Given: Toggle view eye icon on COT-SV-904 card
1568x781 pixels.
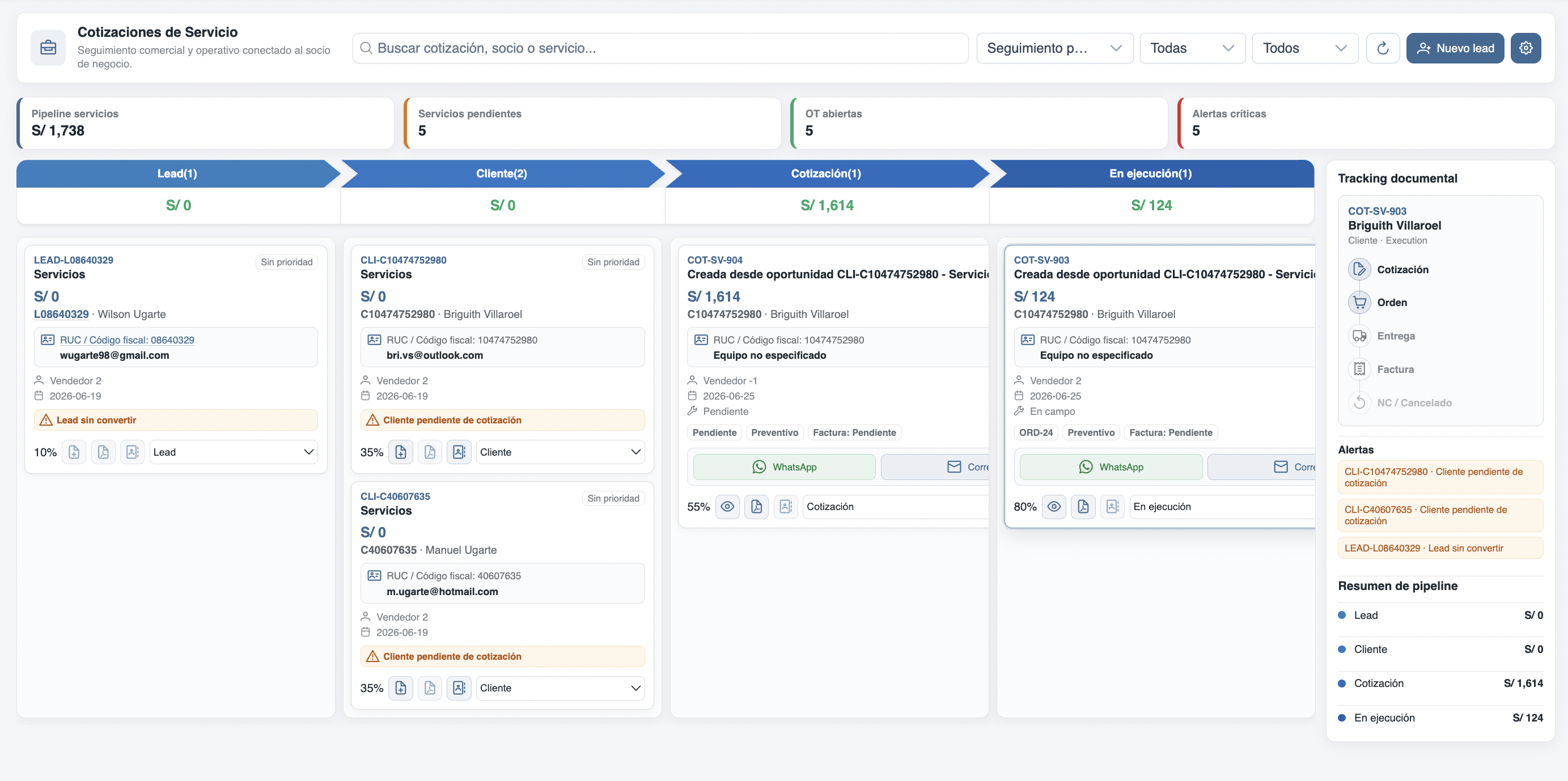Looking at the screenshot, I should pyautogui.click(x=727, y=507).
